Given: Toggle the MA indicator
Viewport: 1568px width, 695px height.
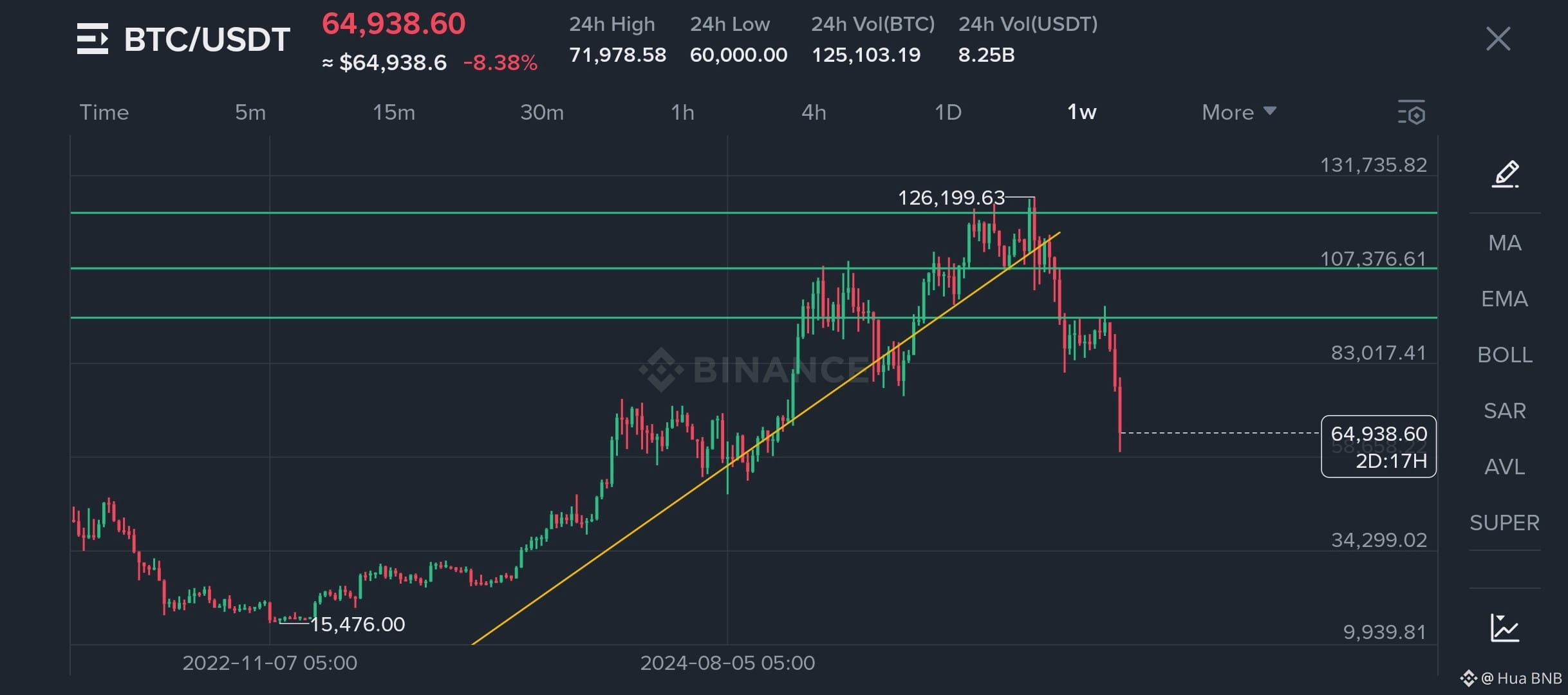Looking at the screenshot, I should [1505, 243].
